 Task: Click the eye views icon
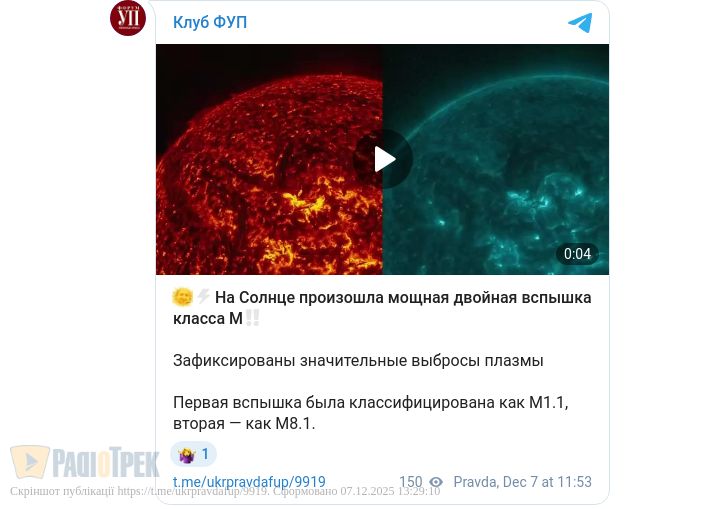tap(436, 482)
